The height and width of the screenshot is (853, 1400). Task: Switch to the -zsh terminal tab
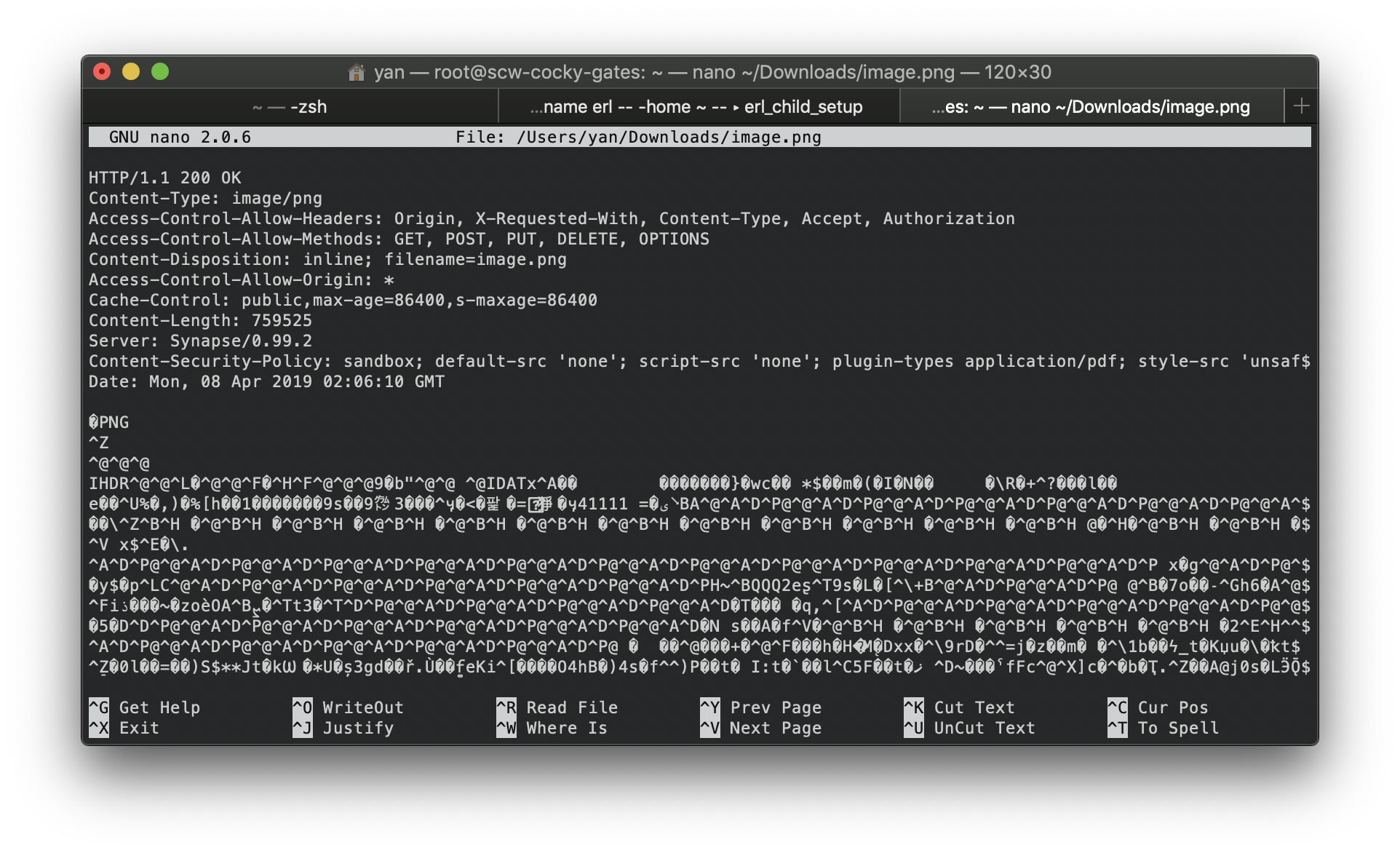[x=290, y=106]
